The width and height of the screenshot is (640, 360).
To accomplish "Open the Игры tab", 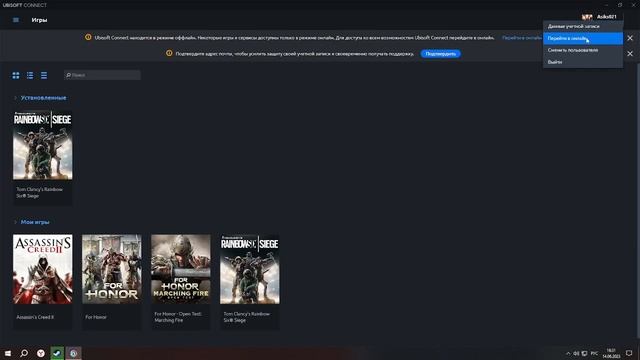I will pyautogui.click(x=39, y=20).
